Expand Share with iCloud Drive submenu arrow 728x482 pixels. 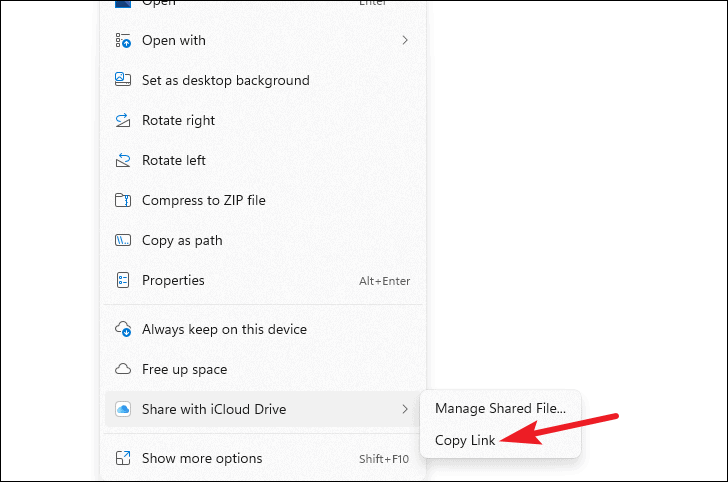tap(405, 409)
